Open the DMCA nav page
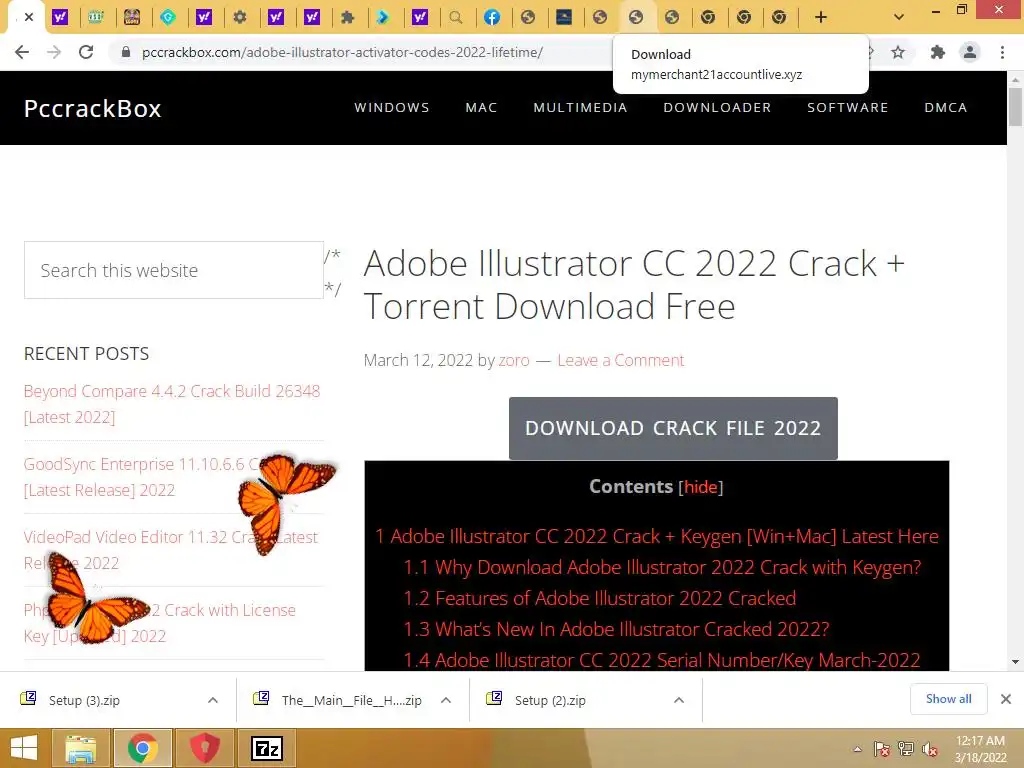1024x768 pixels. [x=946, y=108]
